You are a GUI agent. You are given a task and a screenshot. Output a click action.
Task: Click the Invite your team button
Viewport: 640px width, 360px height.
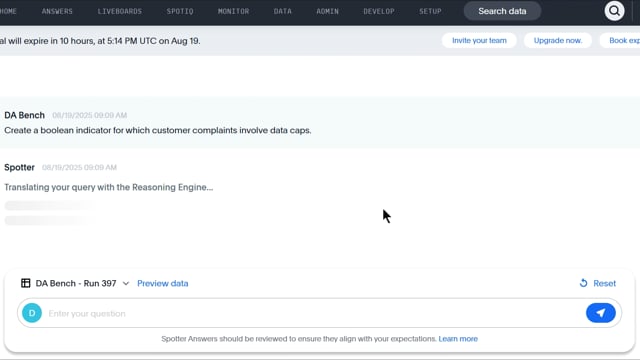pos(479,40)
